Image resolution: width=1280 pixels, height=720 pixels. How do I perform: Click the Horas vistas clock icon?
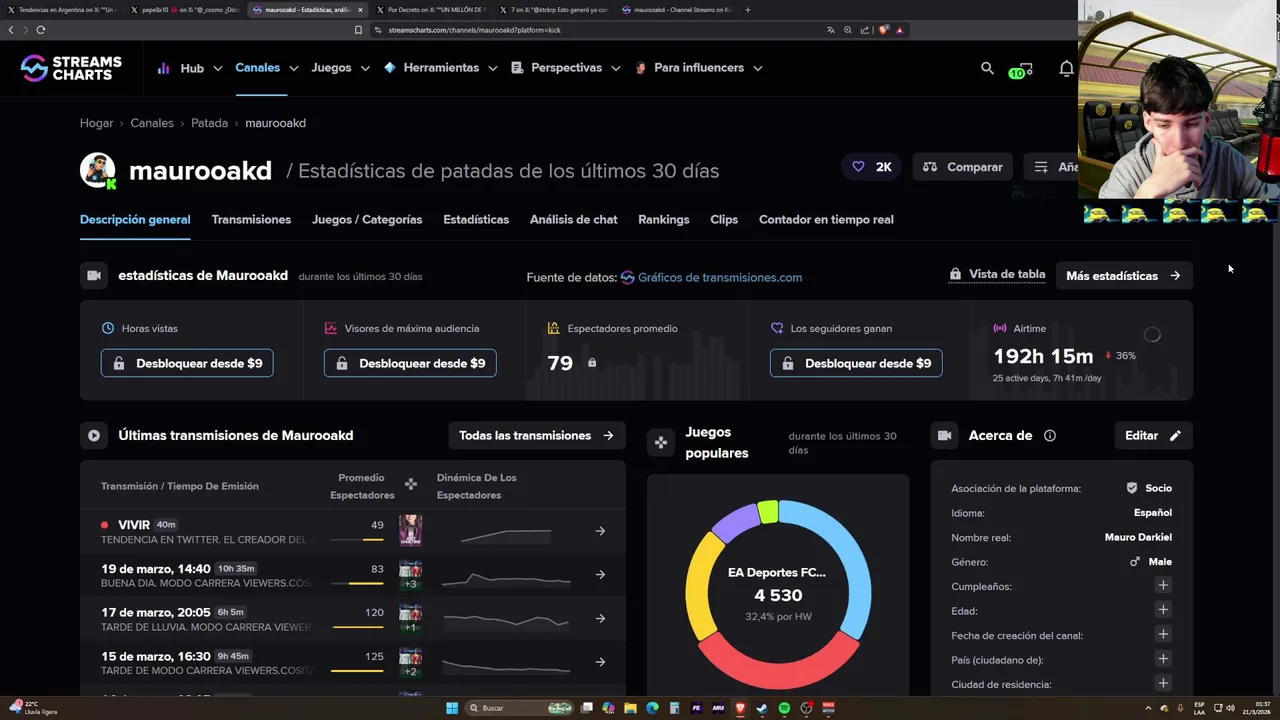108,328
